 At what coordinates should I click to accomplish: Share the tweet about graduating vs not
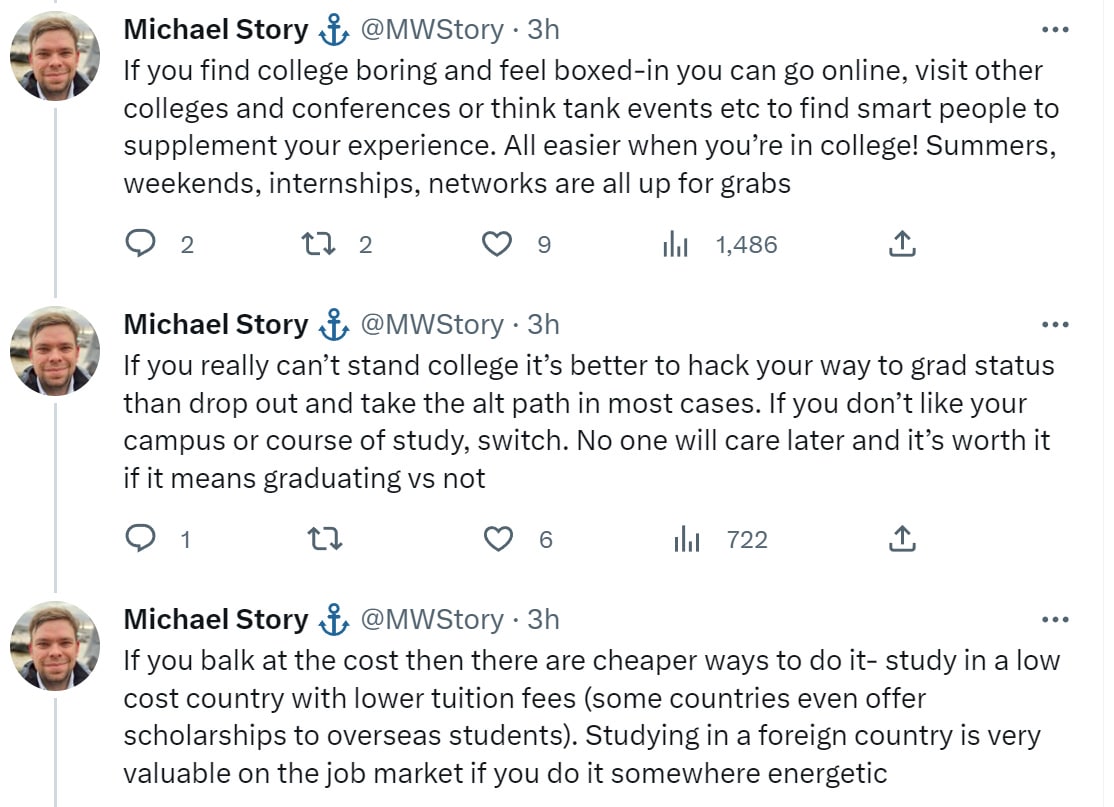click(x=902, y=540)
